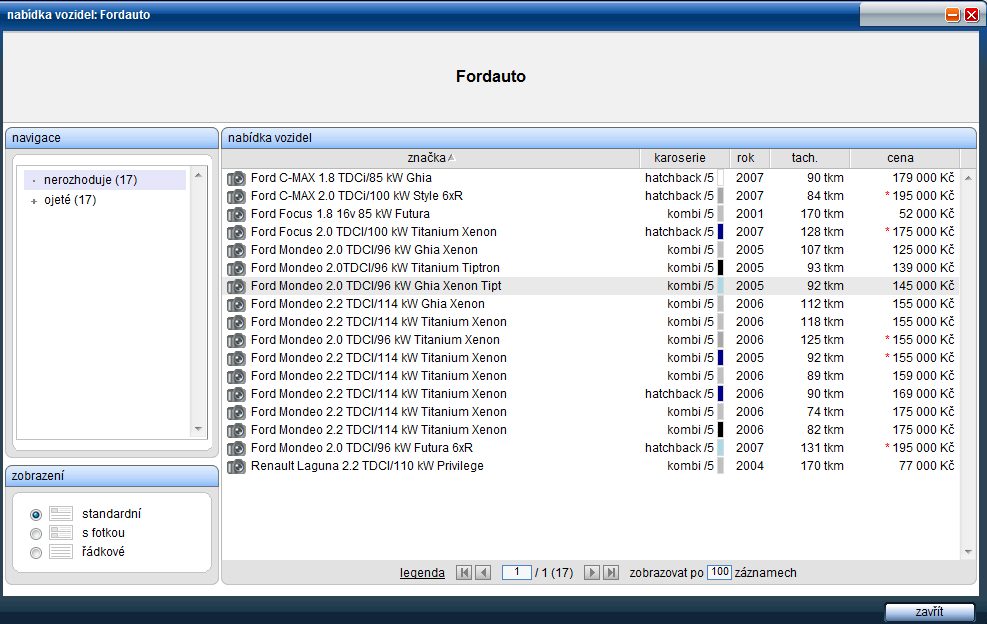Sort vehicles by 'cena' column
The height and width of the screenshot is (624, 987).
click(900, 158)
